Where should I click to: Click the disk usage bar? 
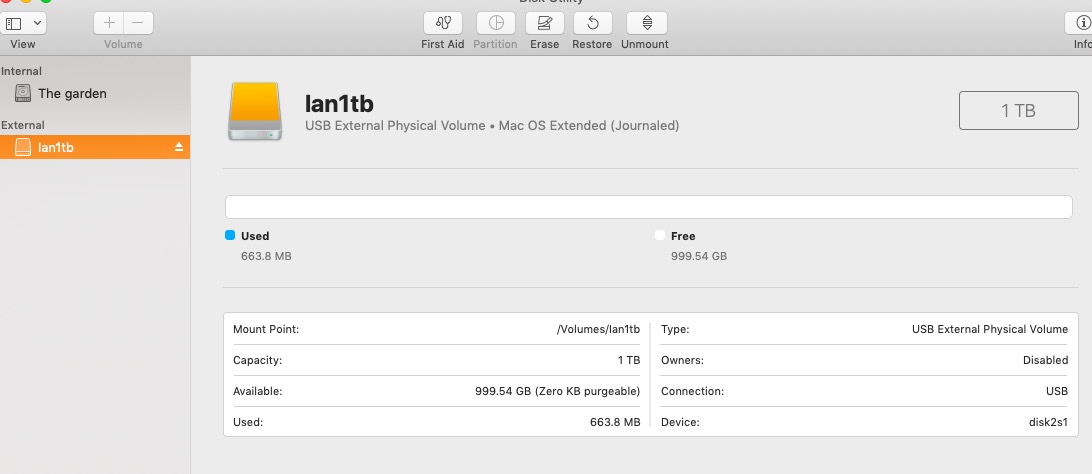pos(648,207)
